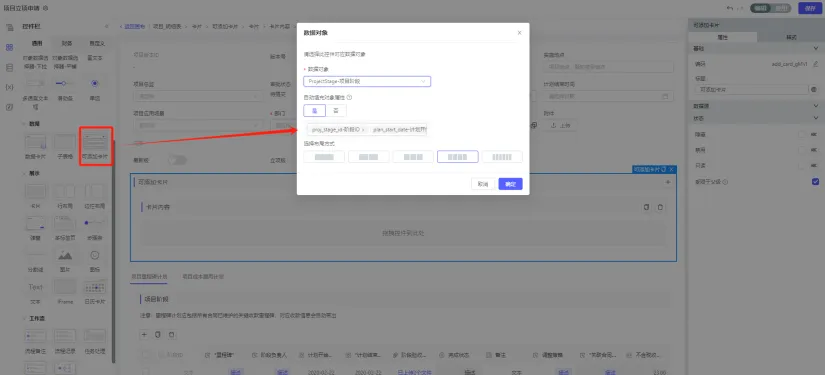Open the 项目成本费用计划 tab on the canvas
The width and height of the screenshot is (825, 375).
coord(203,276)
